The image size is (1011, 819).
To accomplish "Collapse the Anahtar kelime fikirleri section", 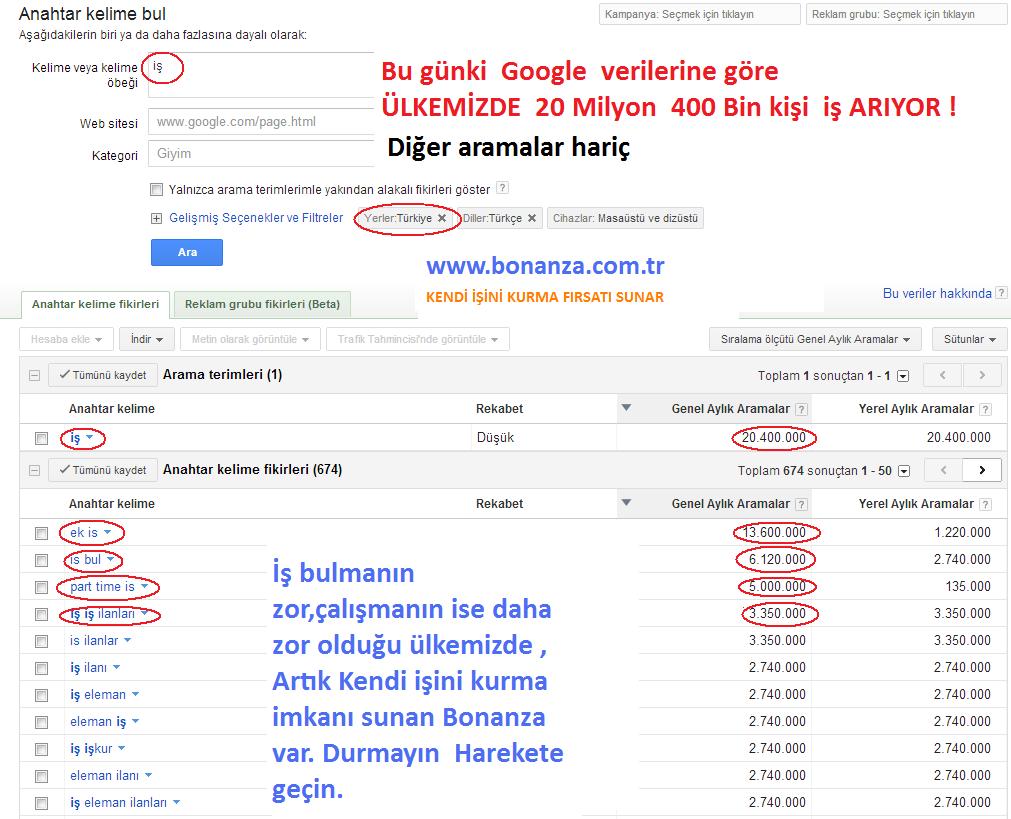I will pyautogui.click(x=34, y=470).
